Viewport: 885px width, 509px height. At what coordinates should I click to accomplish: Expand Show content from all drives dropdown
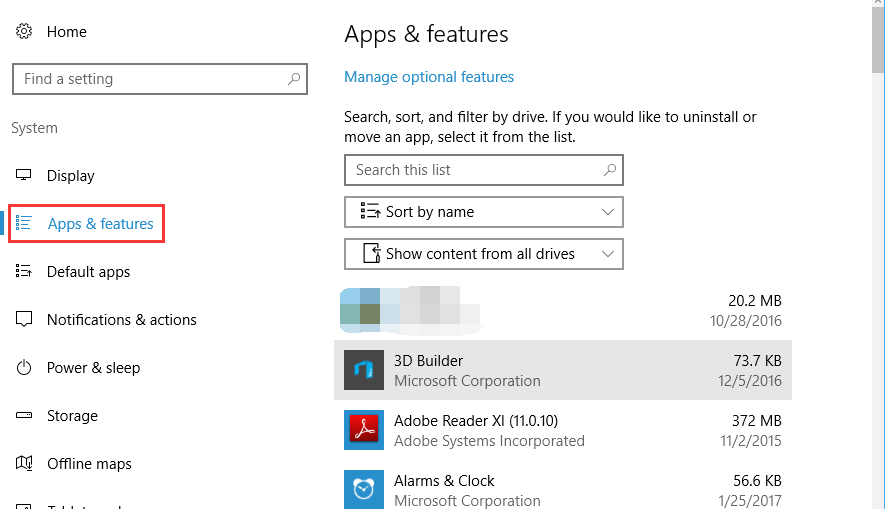coord(484,254)
